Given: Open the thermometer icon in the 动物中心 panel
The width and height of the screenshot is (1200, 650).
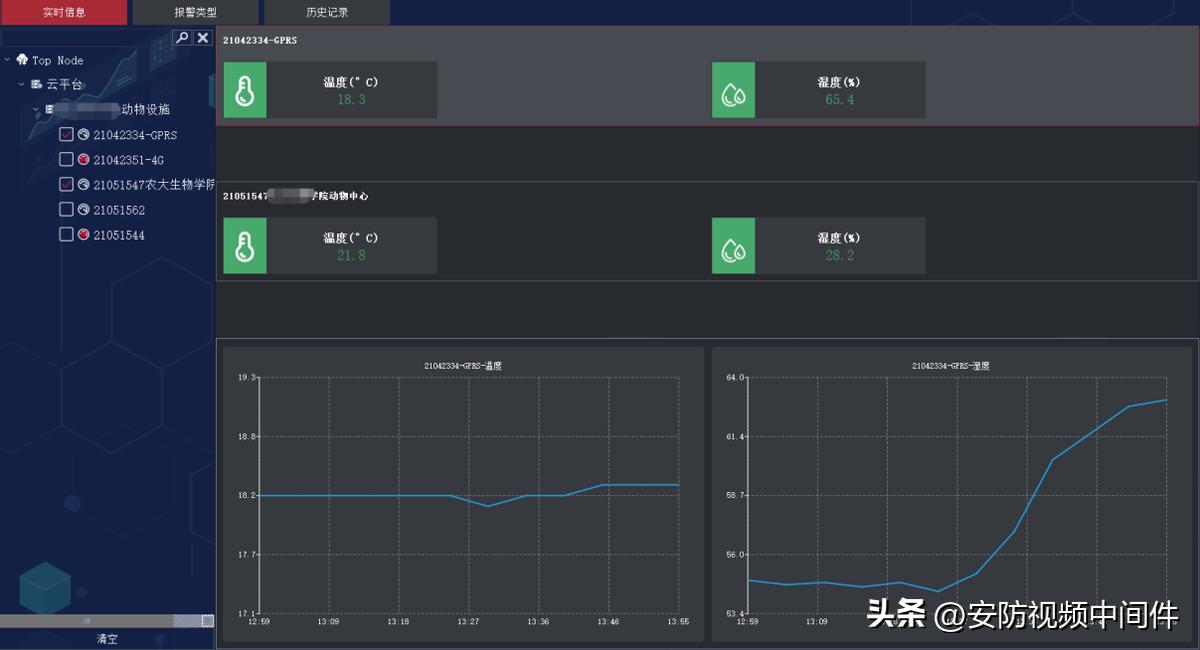Looking at the screenshot, I should tap(245, 245).
